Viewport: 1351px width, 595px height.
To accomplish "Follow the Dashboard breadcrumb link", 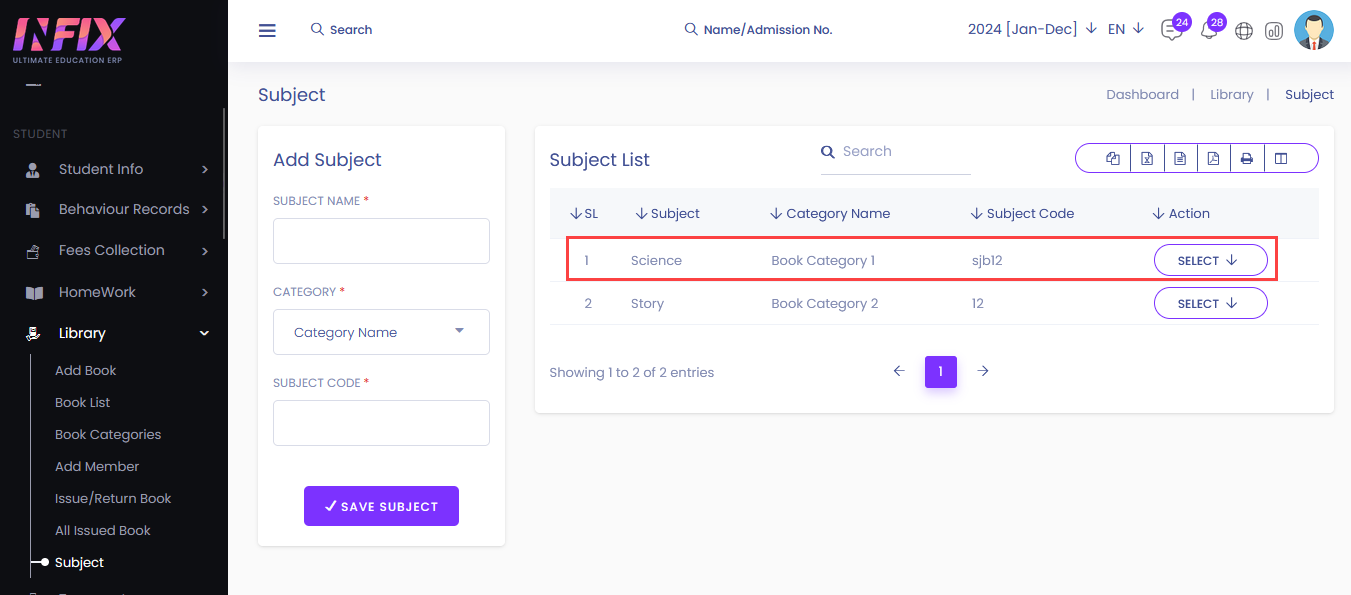I will 1142,94.
